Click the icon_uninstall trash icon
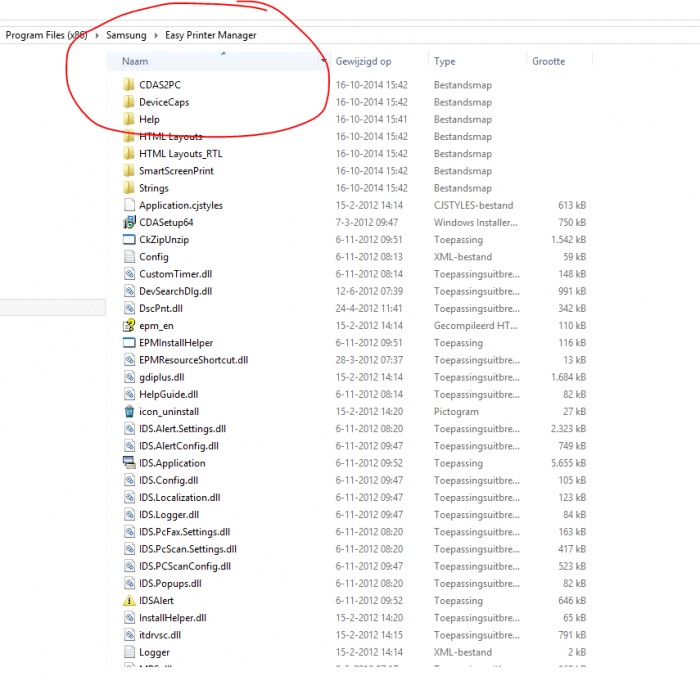The height and width of the screenshot is (681, 700). [129, 411]
